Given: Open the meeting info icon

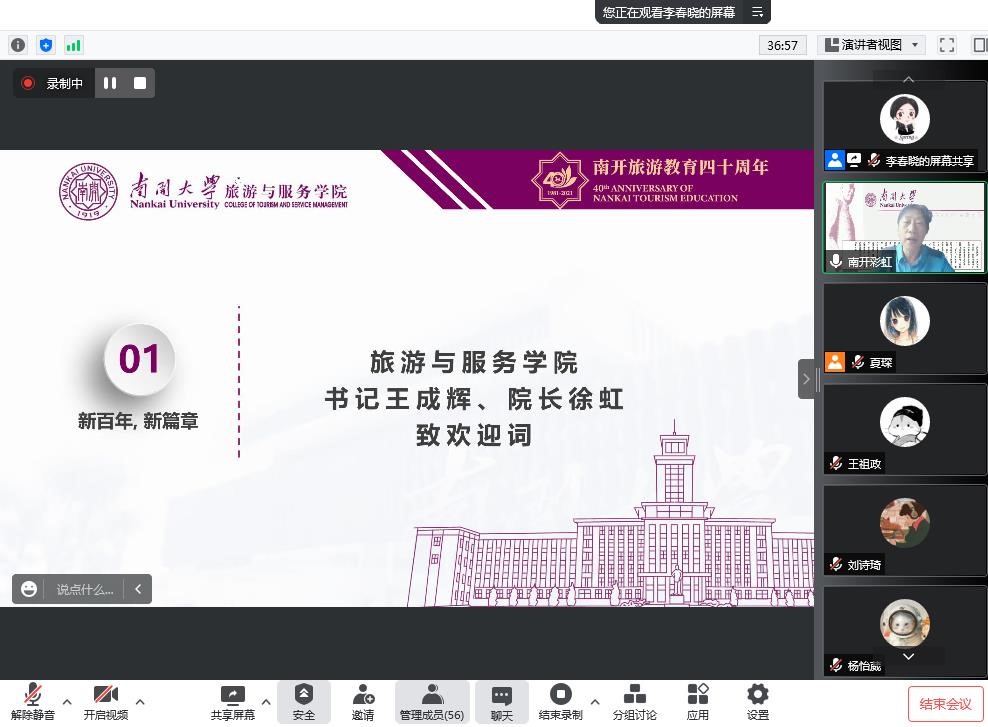Looking at the screenshot, I should 18,45.
